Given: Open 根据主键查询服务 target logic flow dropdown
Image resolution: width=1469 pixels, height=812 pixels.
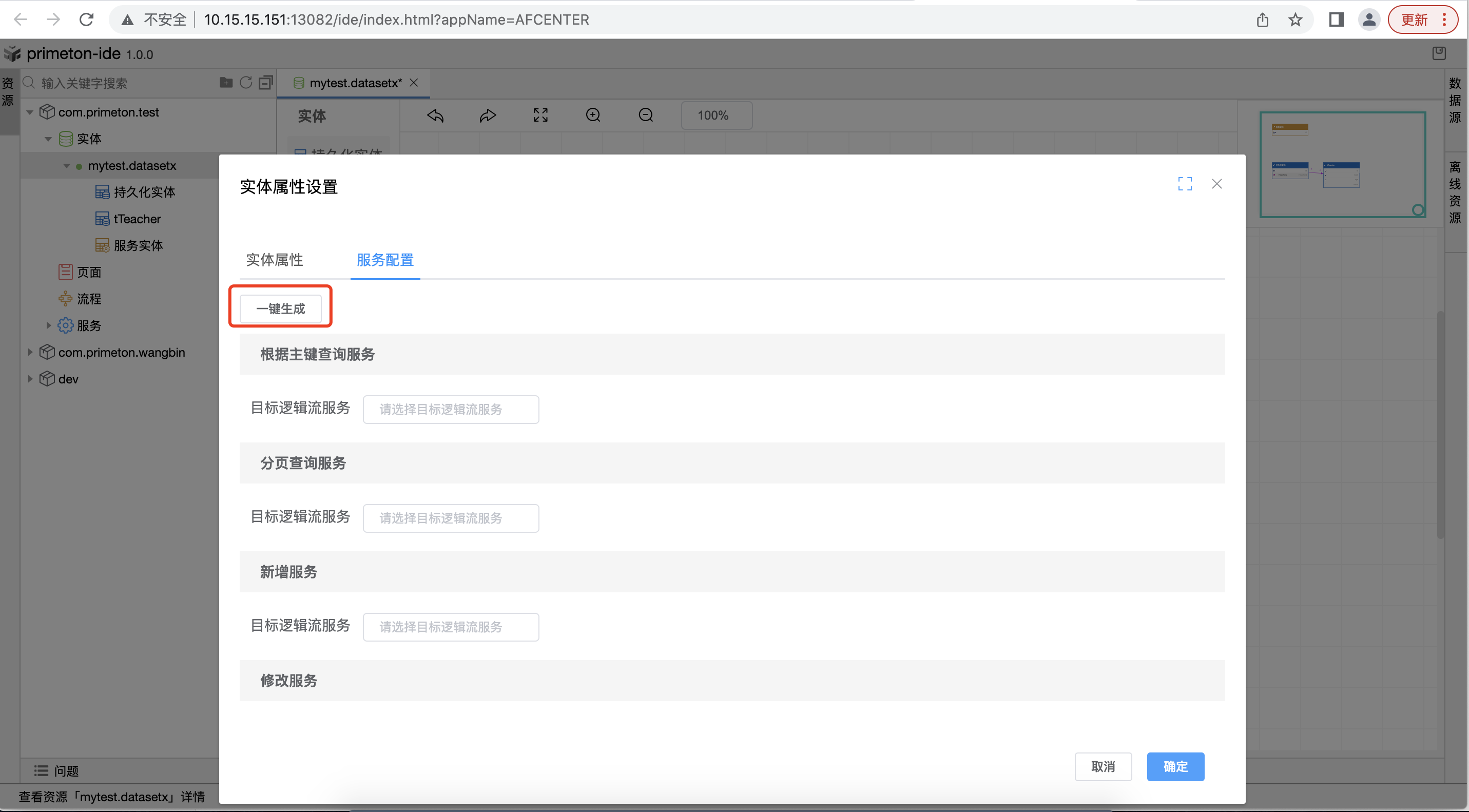Looking at the screenshot, I should pos(451,410).
